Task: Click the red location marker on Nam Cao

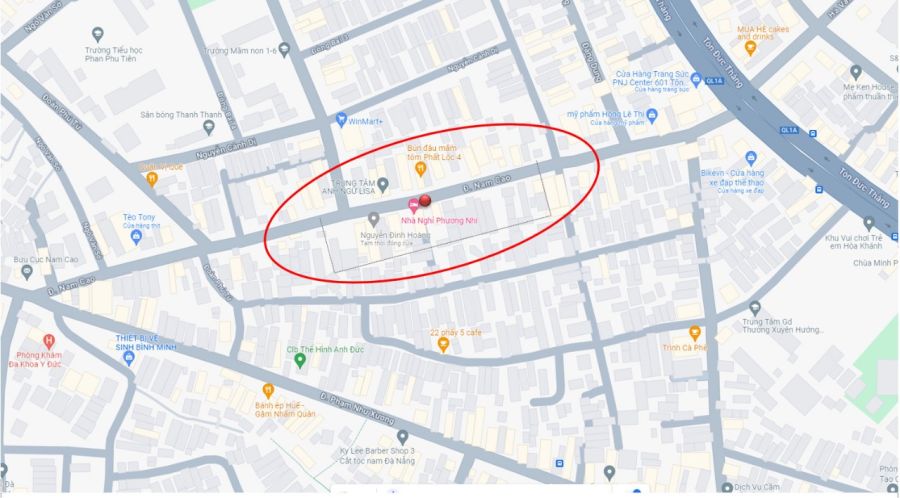Action: coord(425,200)
